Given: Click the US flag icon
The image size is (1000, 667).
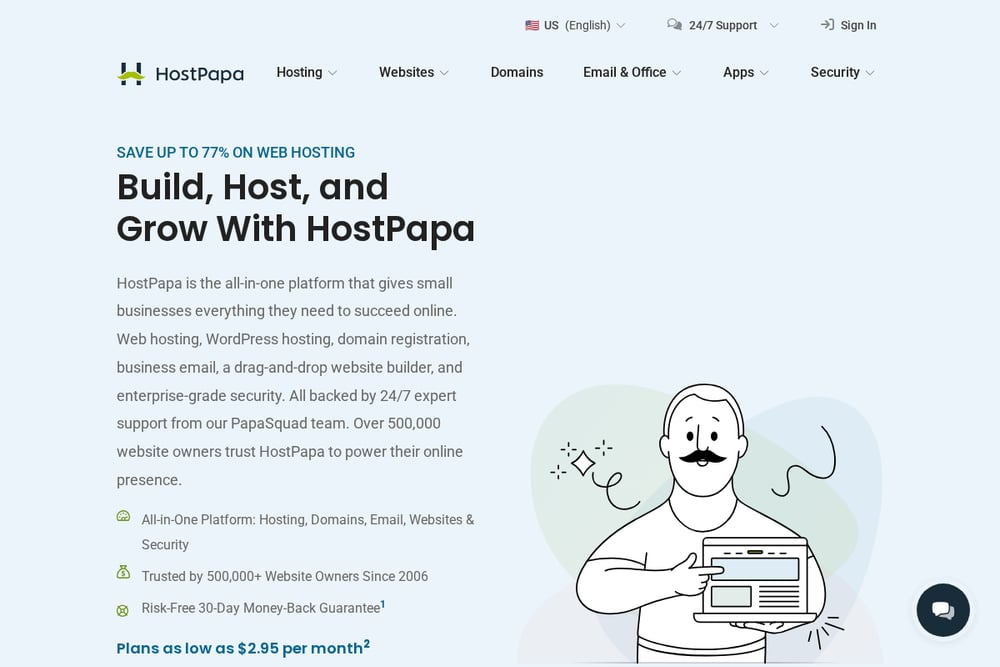Looking at the screenshot, I should pyautogui.click(x=532, y=26).
